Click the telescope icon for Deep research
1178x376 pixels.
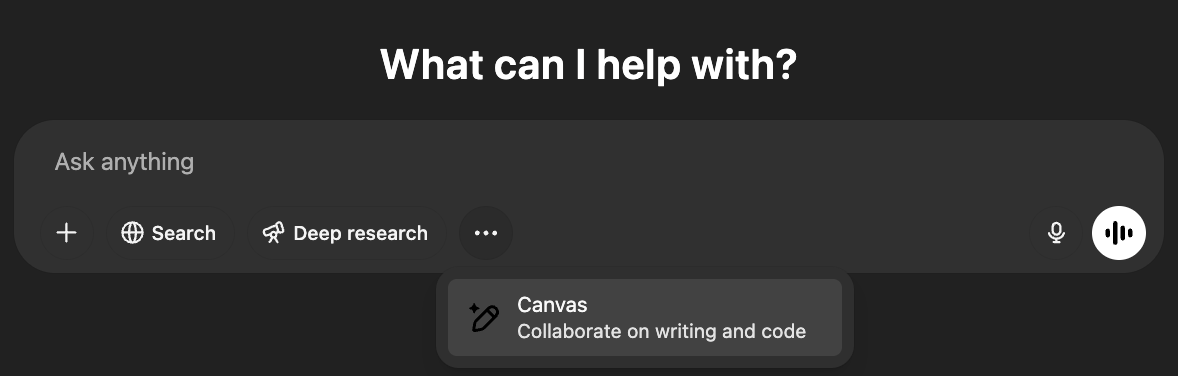[273, 233]
